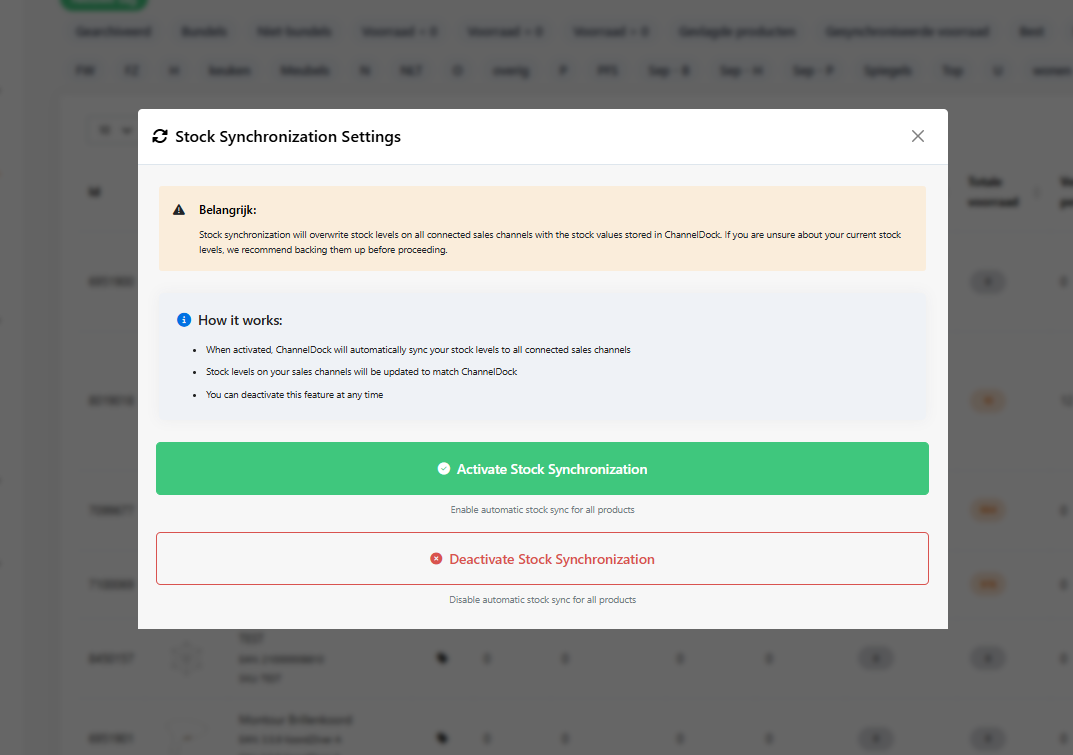Click the red X icon on the Deactivate button
This screenshot has height=755, width=1073.
pyautogui.click(x=436, y=559)
